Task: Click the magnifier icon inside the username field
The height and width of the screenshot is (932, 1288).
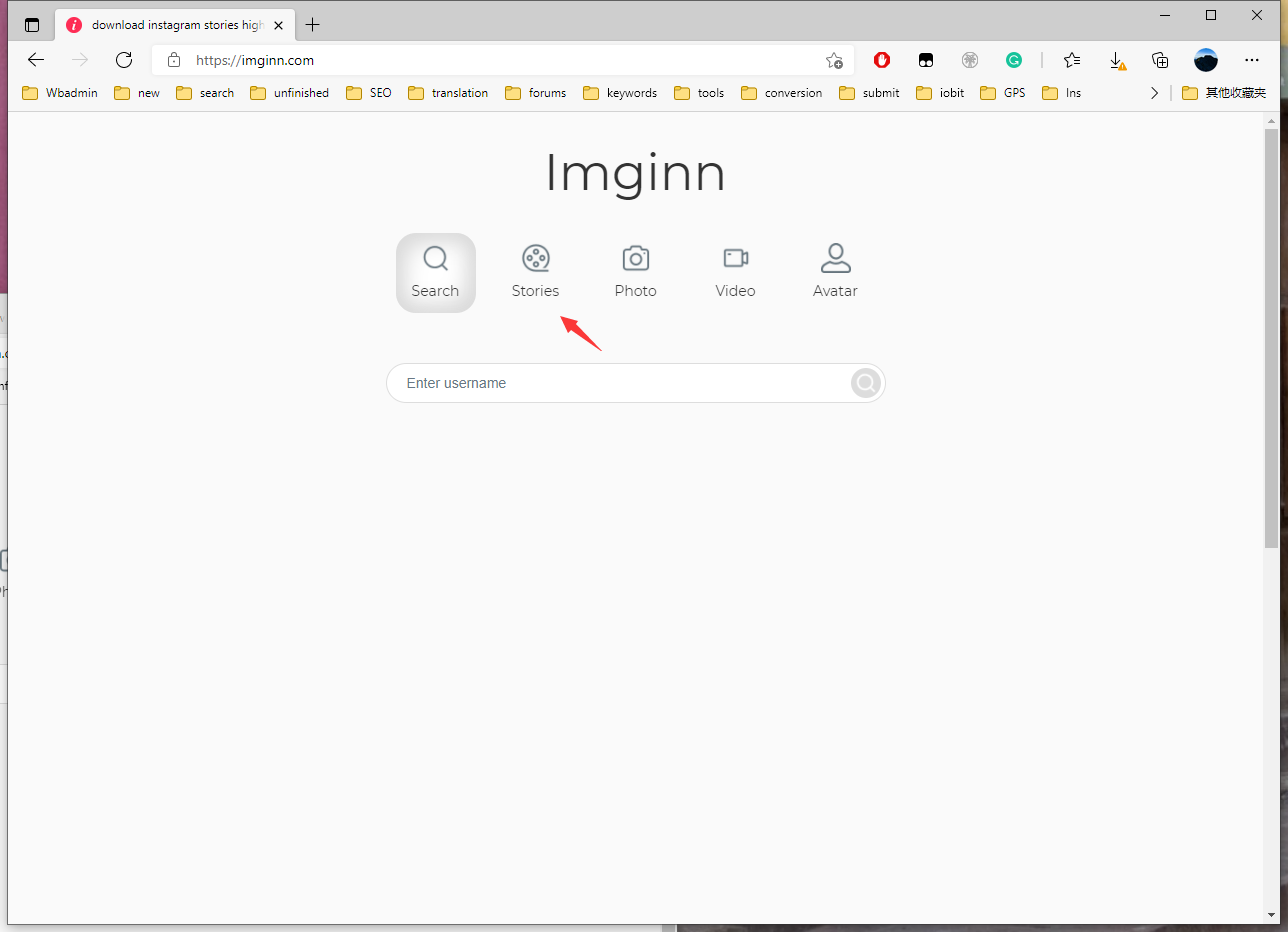Action: pyautogui.click(x=864, y=383)
